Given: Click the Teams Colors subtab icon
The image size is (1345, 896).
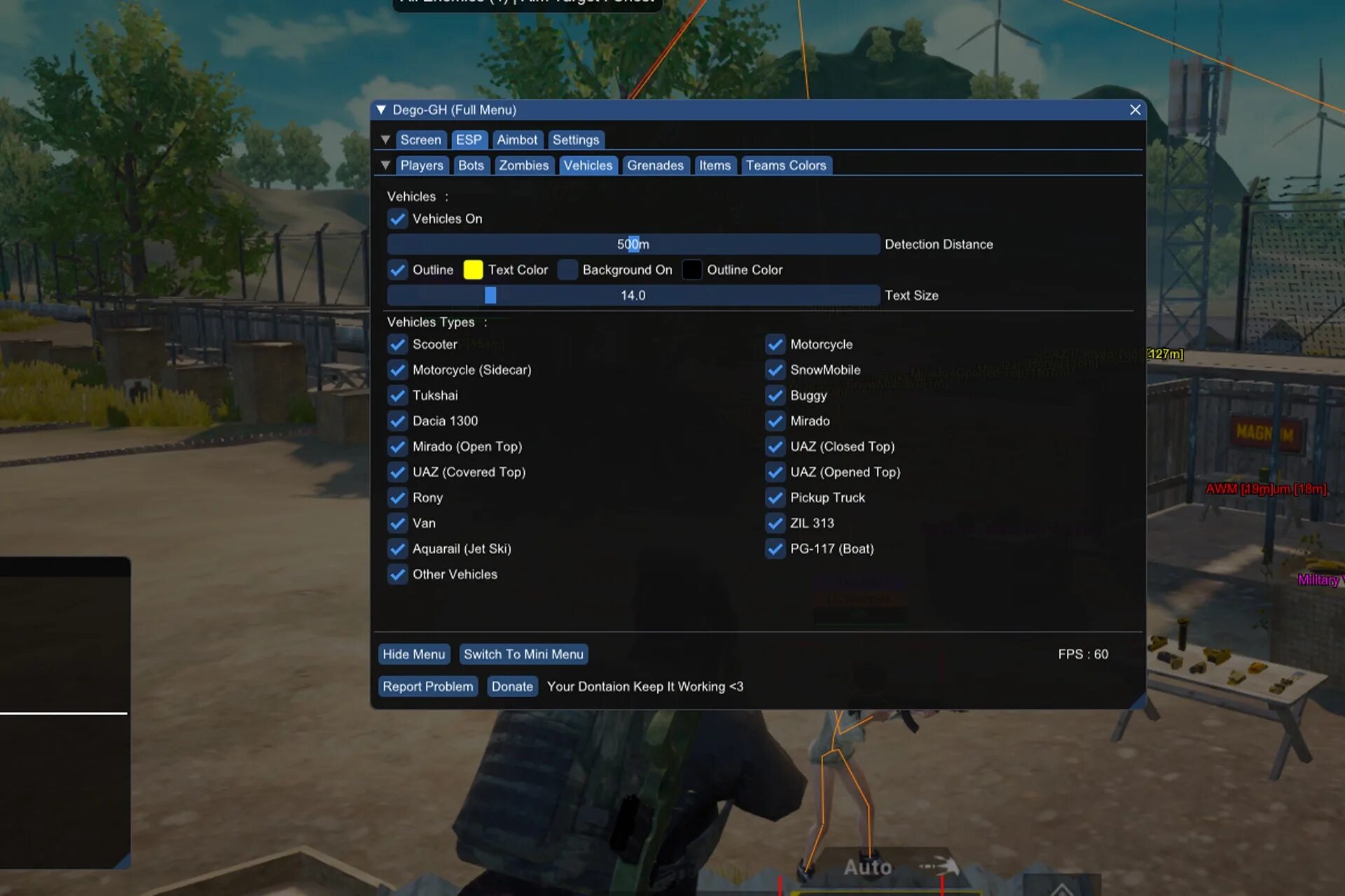Looking at the screenshot, I should (786, 165).
